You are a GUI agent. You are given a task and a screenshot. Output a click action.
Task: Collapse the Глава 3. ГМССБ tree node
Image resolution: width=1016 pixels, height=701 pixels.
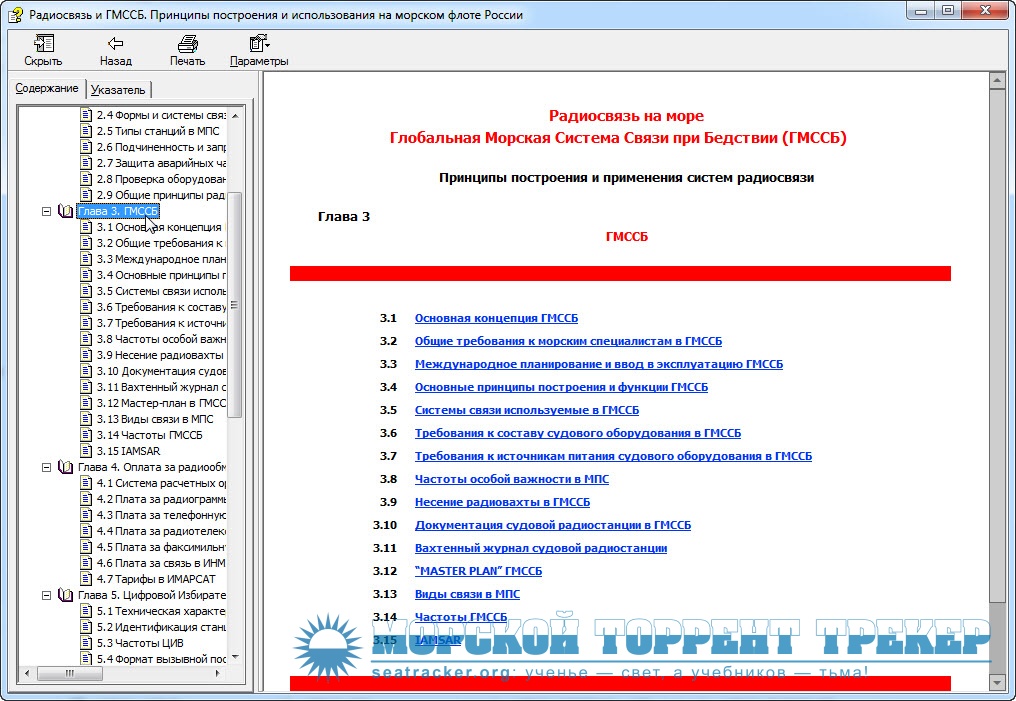(x=47, y=211)
